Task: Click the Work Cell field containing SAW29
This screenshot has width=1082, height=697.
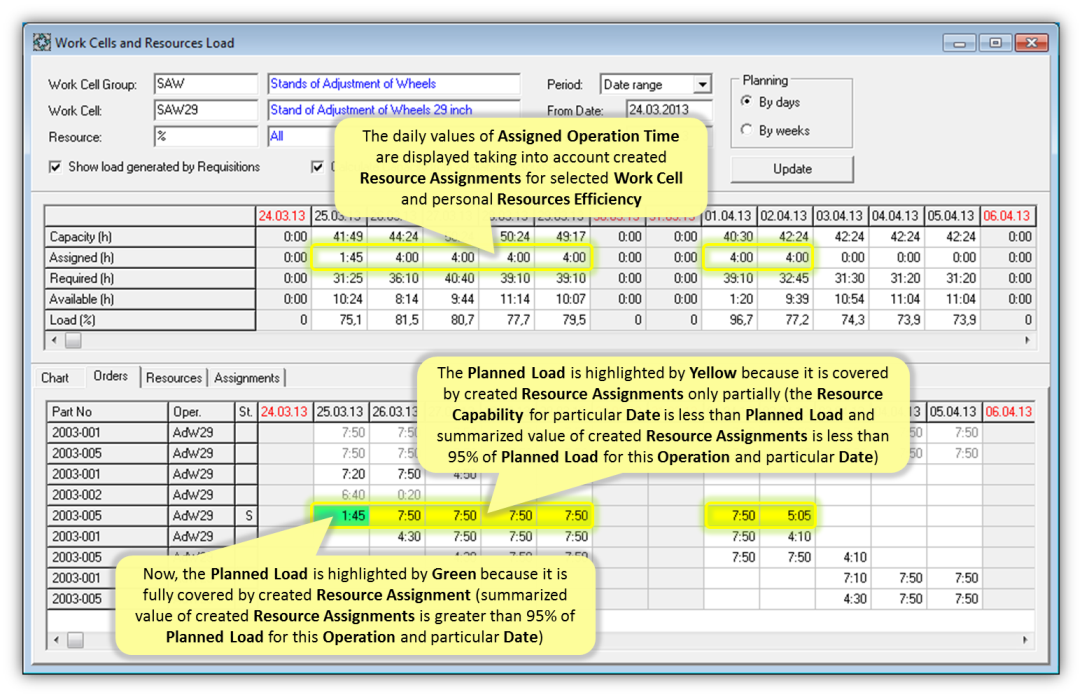Action: pyautogui.click(x=206, y=110)
